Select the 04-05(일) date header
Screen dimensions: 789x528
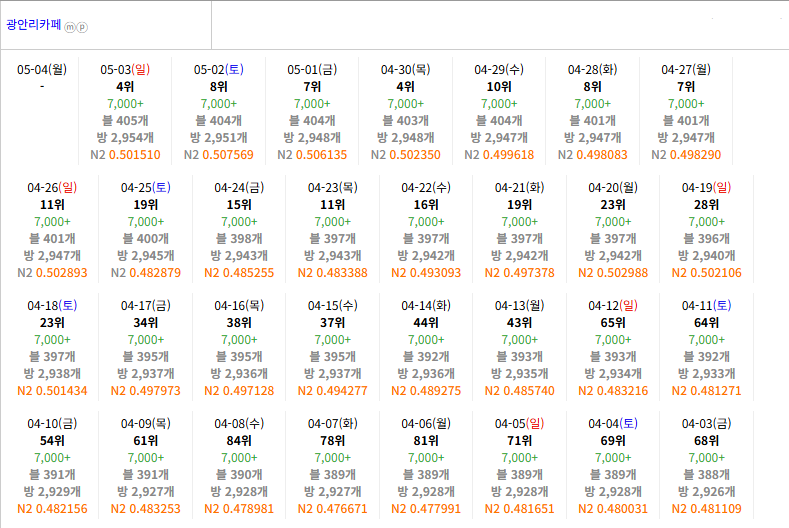pyautogui.click(x=520, y=424)
